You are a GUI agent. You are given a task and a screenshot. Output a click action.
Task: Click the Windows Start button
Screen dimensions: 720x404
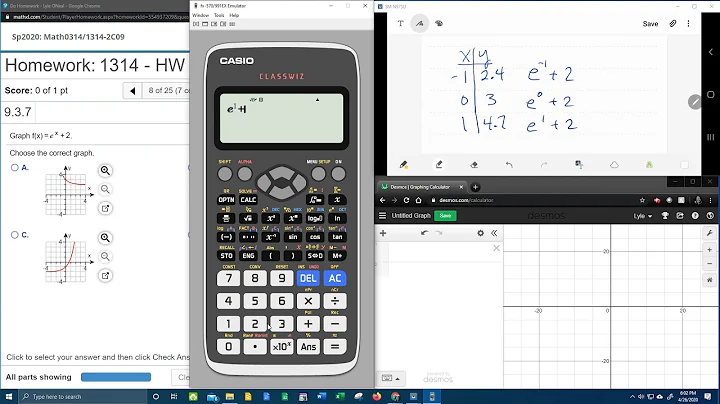coord(9,397)
